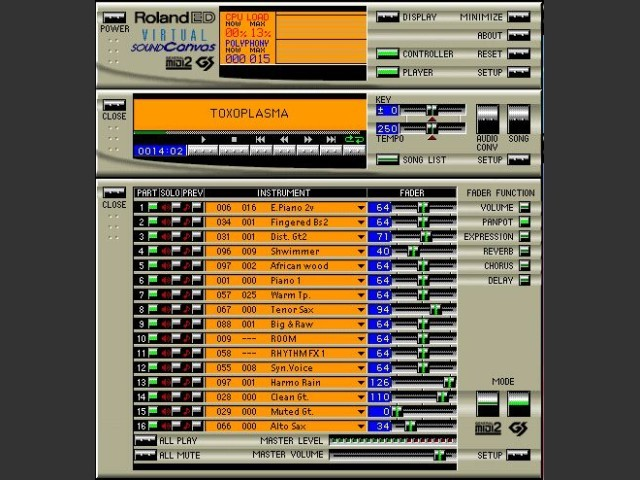Viewport: 640px width, 480px height.
Task: Select Panpot fader function
Action: tap(524, 222)
